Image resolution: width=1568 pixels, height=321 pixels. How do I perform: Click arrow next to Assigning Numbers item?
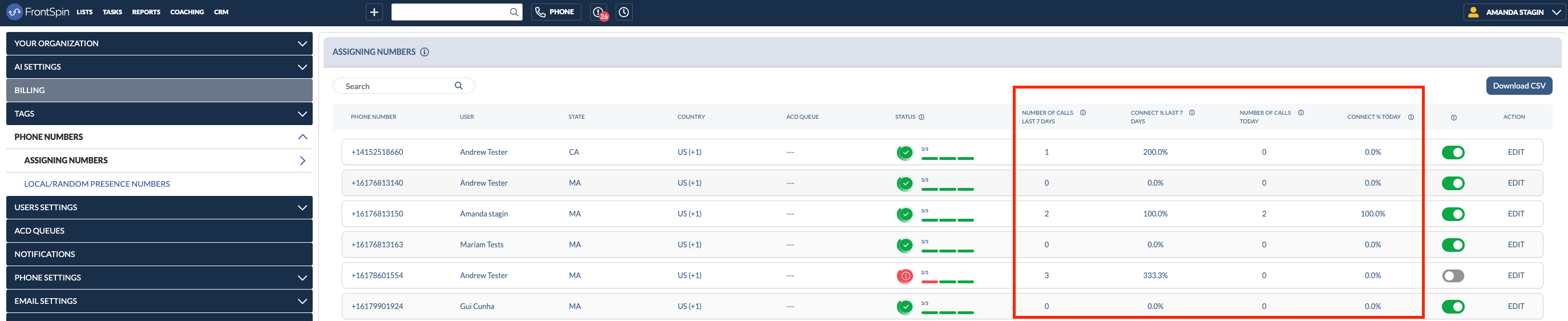click(x=302, y=161)
